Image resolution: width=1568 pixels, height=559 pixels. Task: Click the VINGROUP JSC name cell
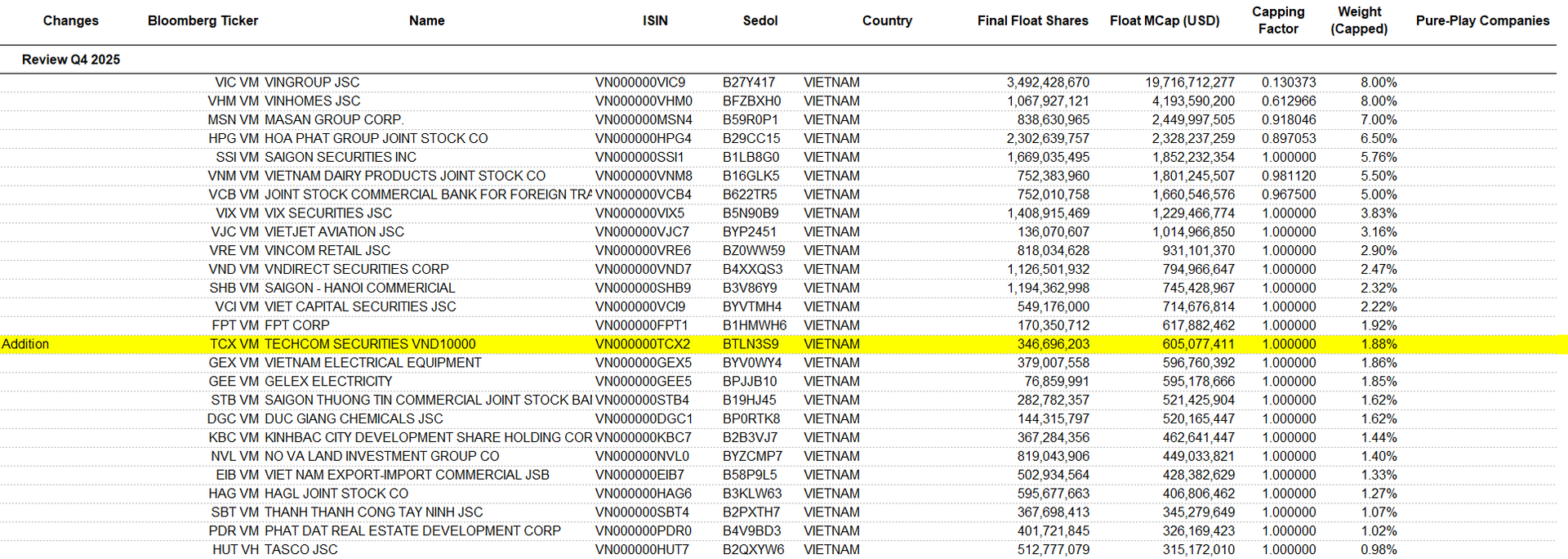pos(312,83)
